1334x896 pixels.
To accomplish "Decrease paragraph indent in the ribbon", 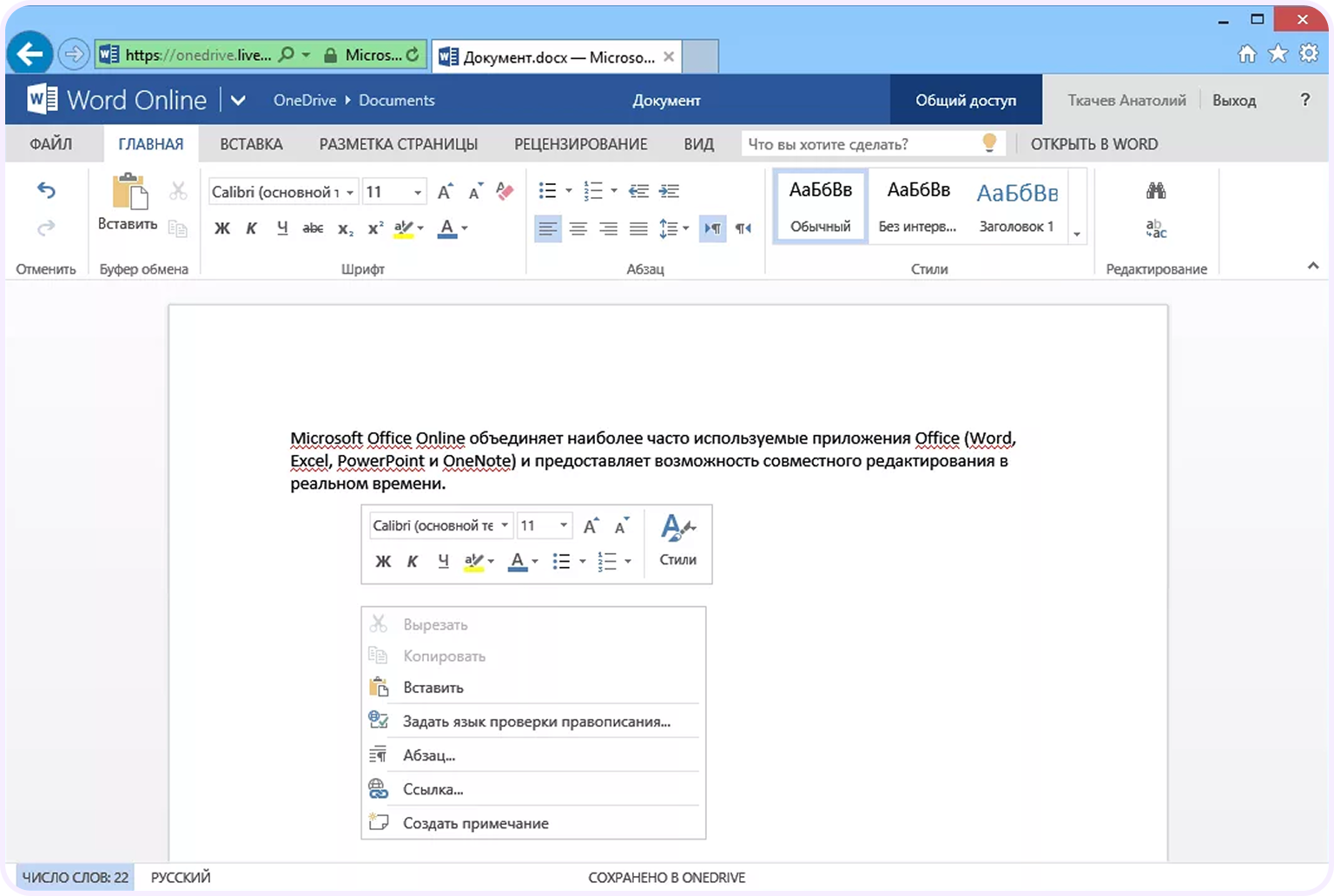I will click(639, 191).
